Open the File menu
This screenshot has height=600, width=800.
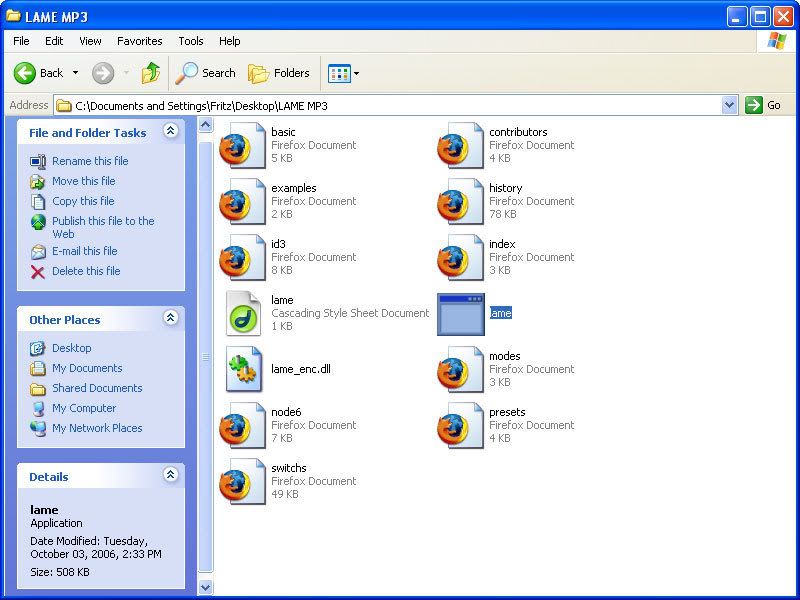pyautogui.click(x=21, y=41)
